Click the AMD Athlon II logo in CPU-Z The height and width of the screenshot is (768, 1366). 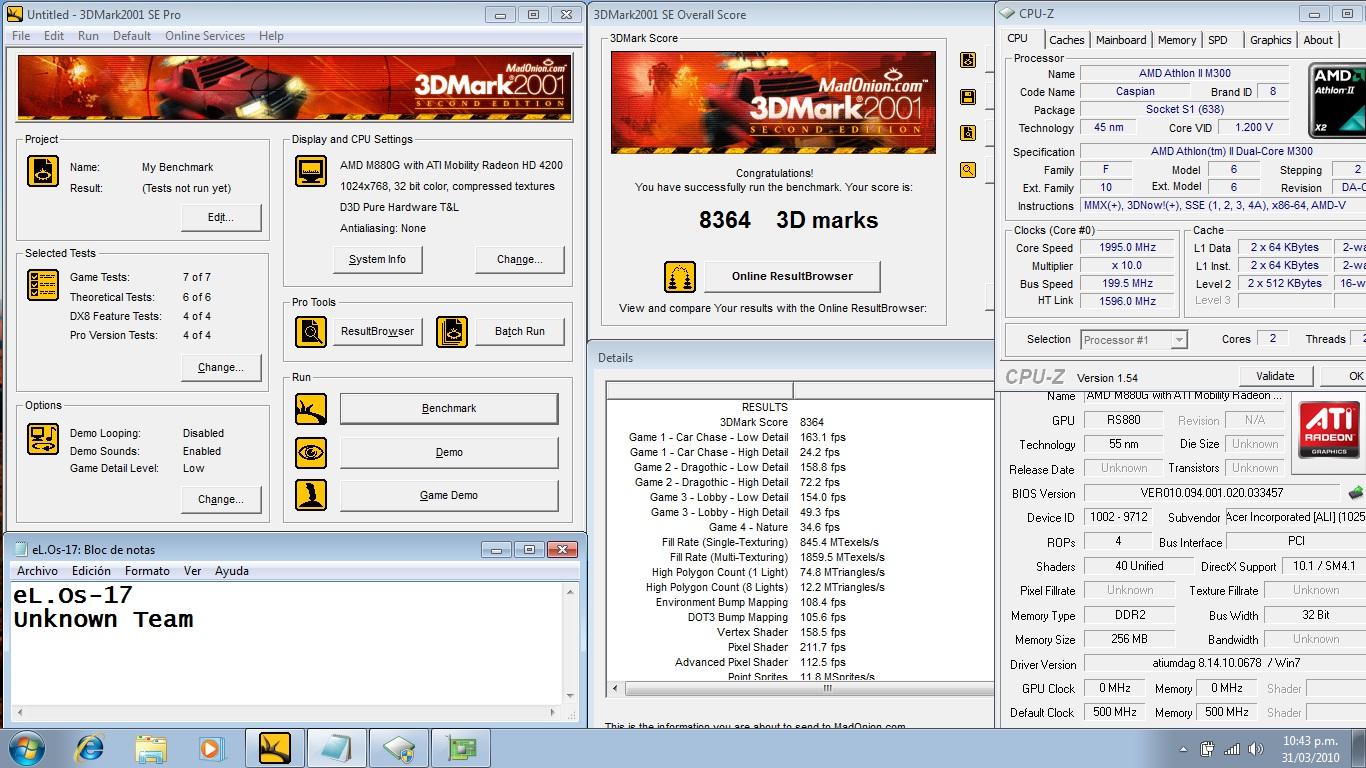coord(1337,100)
